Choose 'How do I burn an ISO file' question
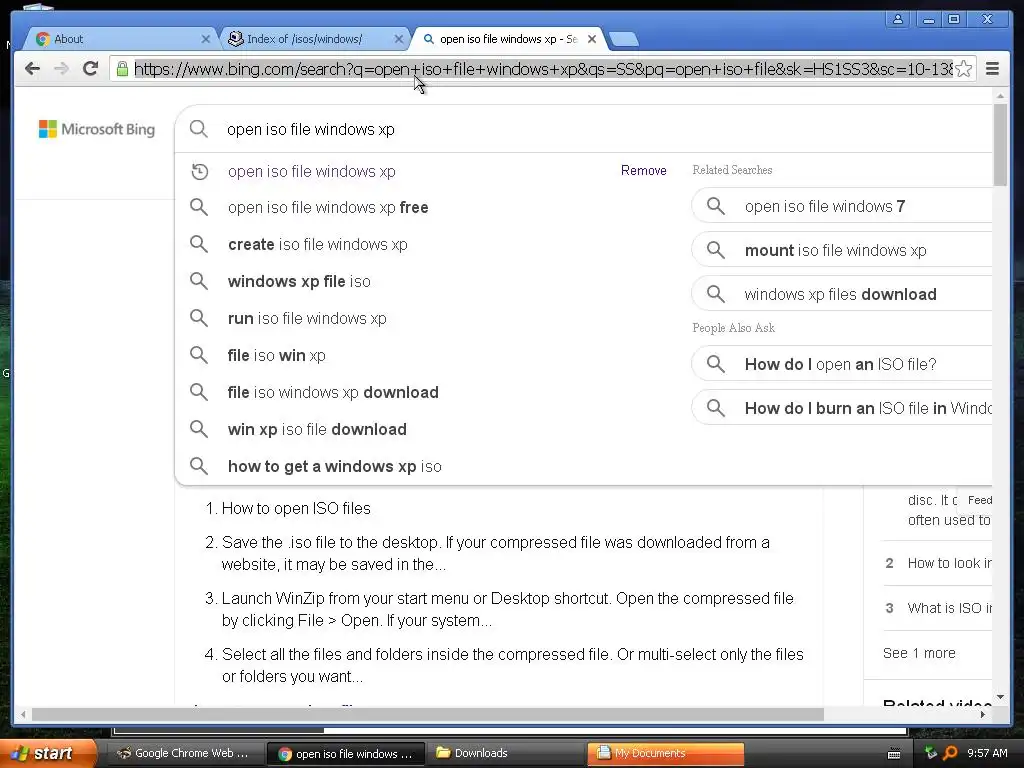The height and width of the screenshot is (768, 1024). point(842,408)
